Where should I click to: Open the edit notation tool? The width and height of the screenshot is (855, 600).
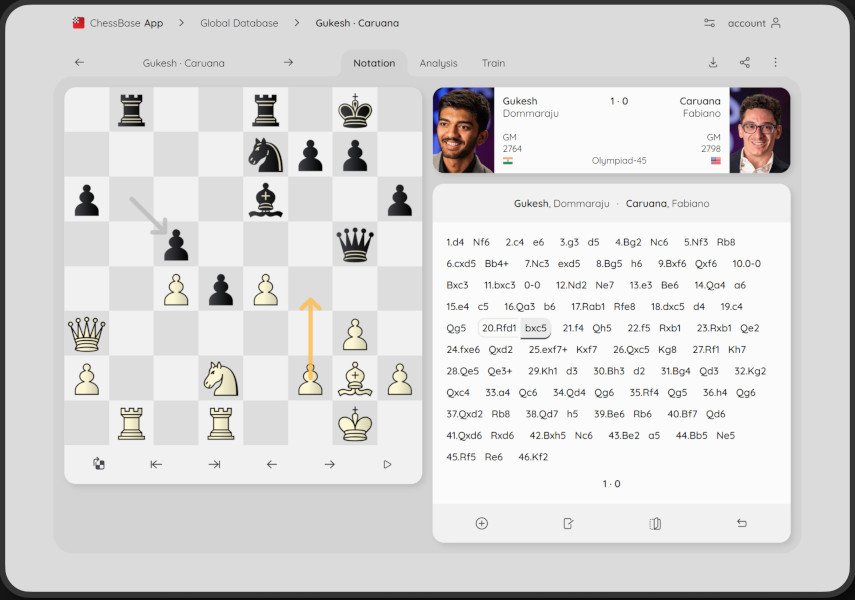coord(568,522)
